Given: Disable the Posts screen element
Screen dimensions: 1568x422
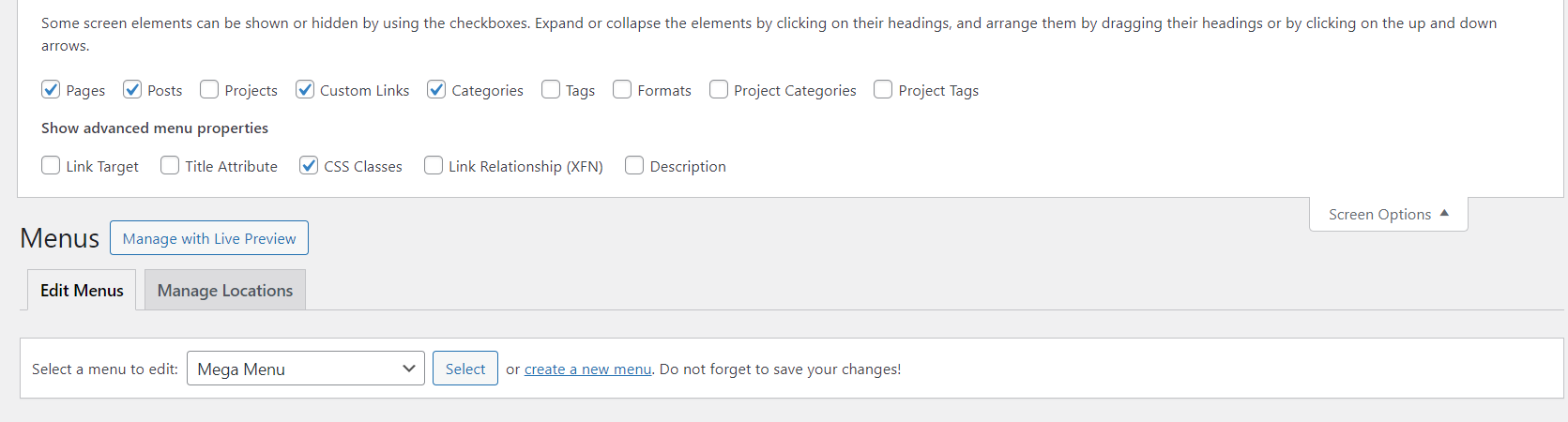Looking at the screenshot, I should point(132,90).
